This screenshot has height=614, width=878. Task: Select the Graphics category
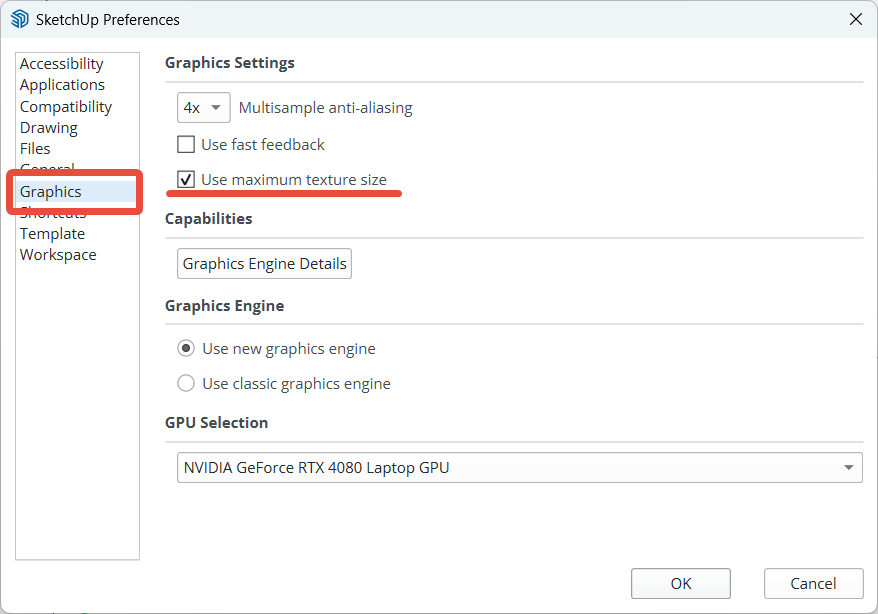pyautogui.click(x=51, y=192)
